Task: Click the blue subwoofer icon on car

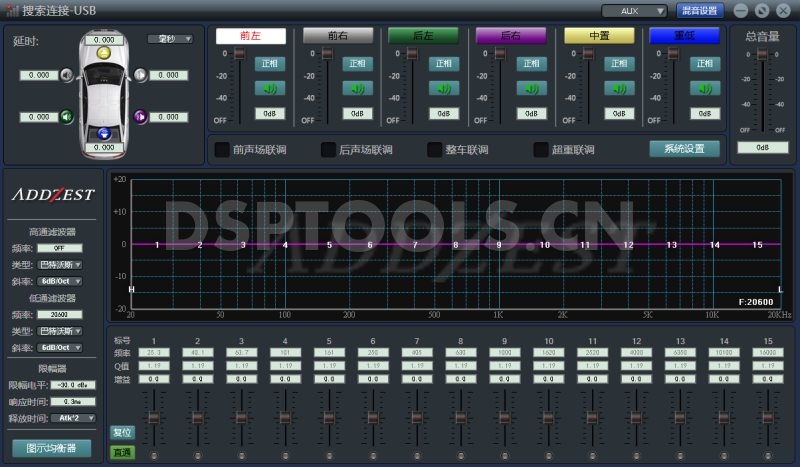Action: coord(104,134)
